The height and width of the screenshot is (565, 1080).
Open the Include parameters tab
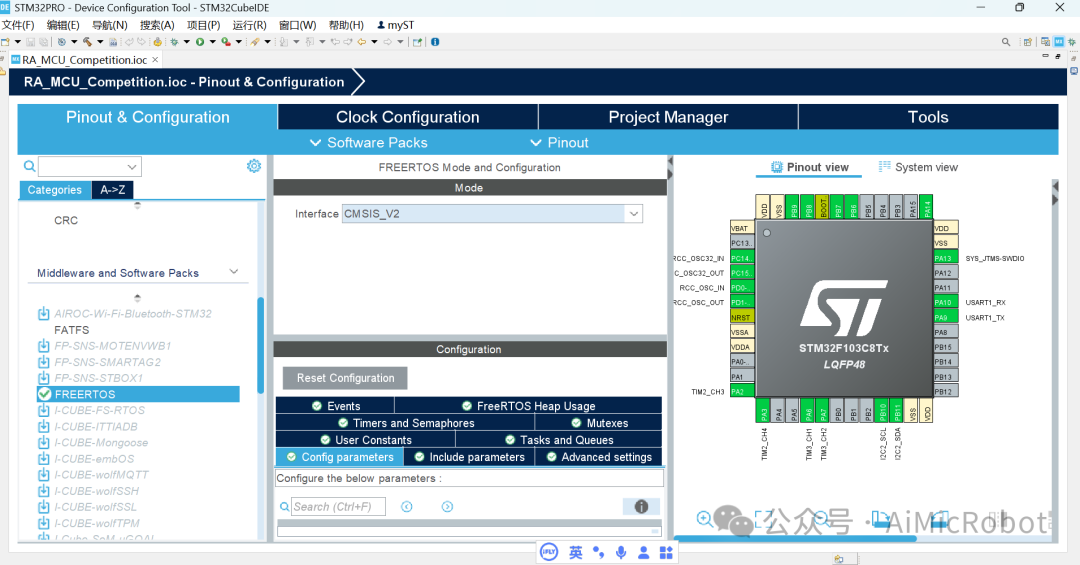tap(470, 457)
